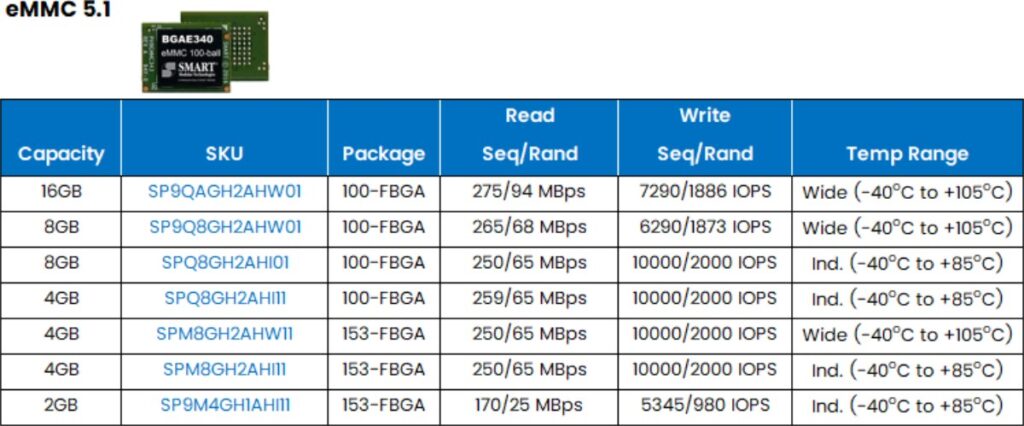Click the 5345/980 IOPS write cell
Image resolution: width=1024 pixels, height=426 pixels.
(x=705, y=405)
